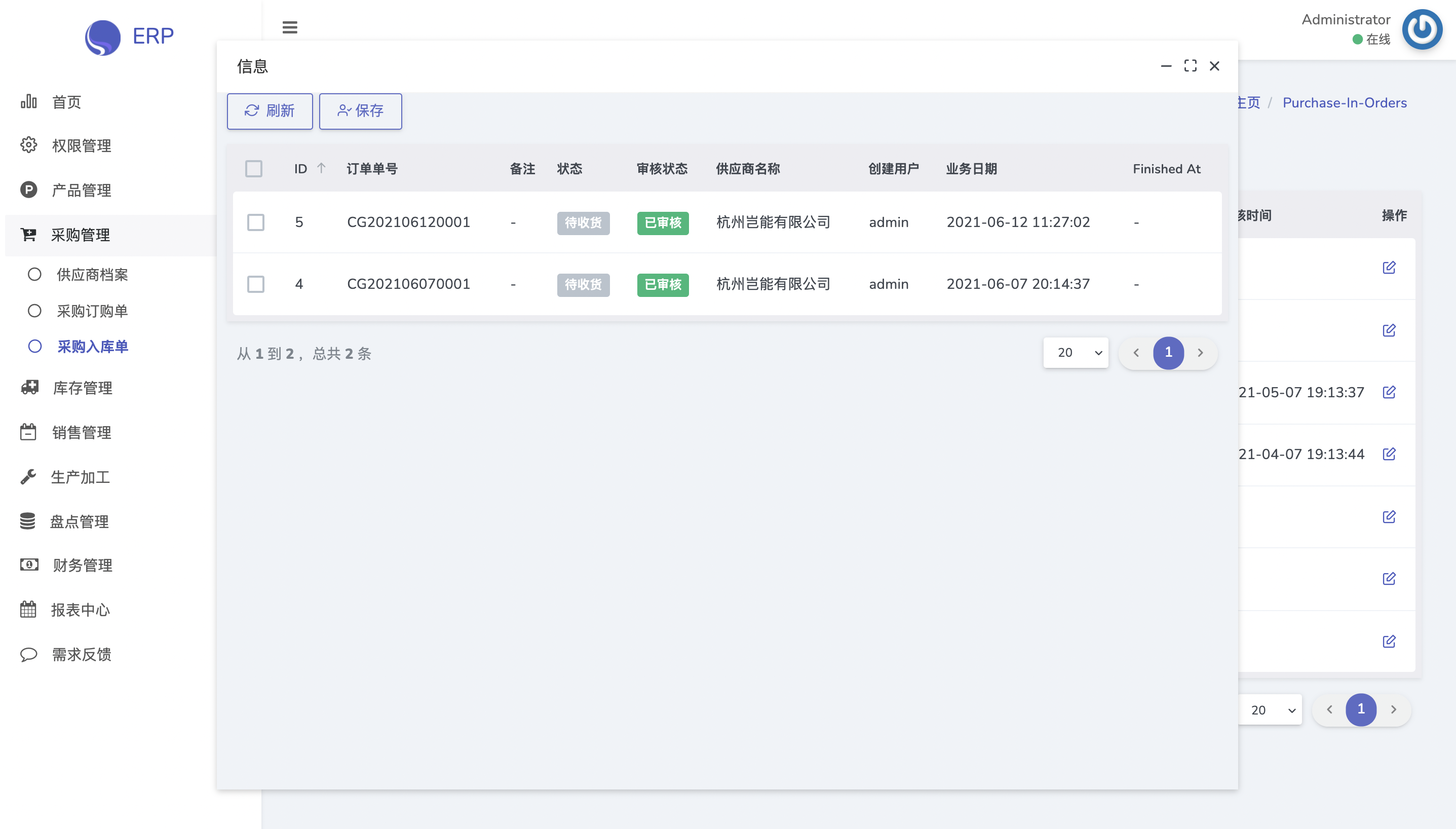Click next page arrow in dialog pagination
This screenshot has height=829, width=1456.
[x=1200, y=353]
